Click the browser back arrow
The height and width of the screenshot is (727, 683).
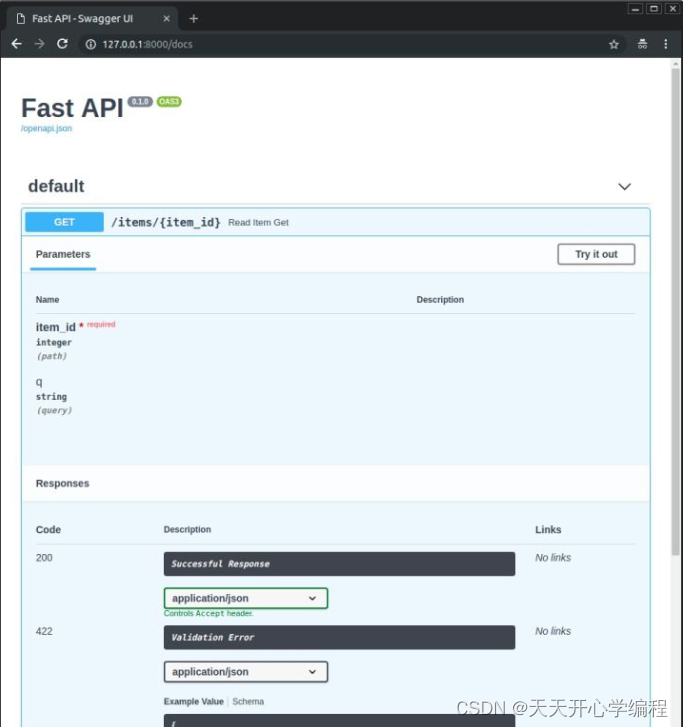tap(17, 44)
